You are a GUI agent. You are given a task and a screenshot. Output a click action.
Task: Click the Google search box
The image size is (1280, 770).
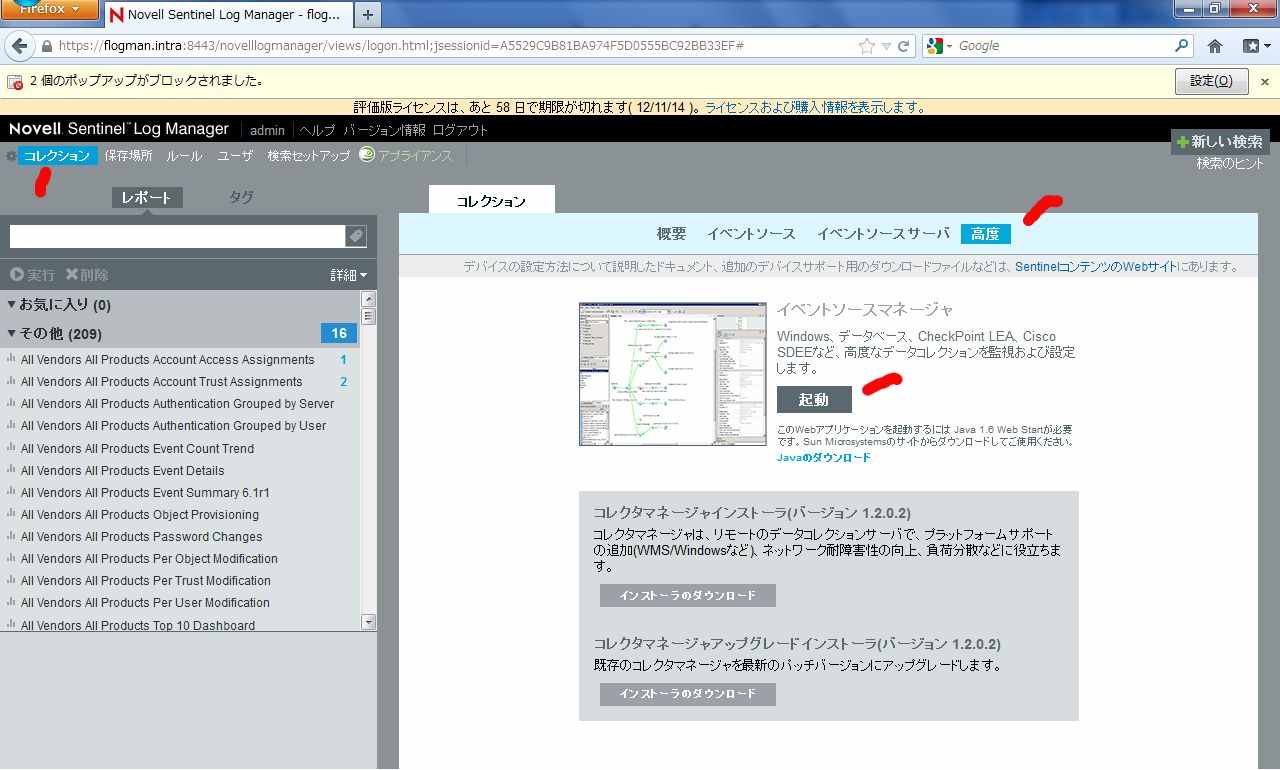[x=1063, y=46]
